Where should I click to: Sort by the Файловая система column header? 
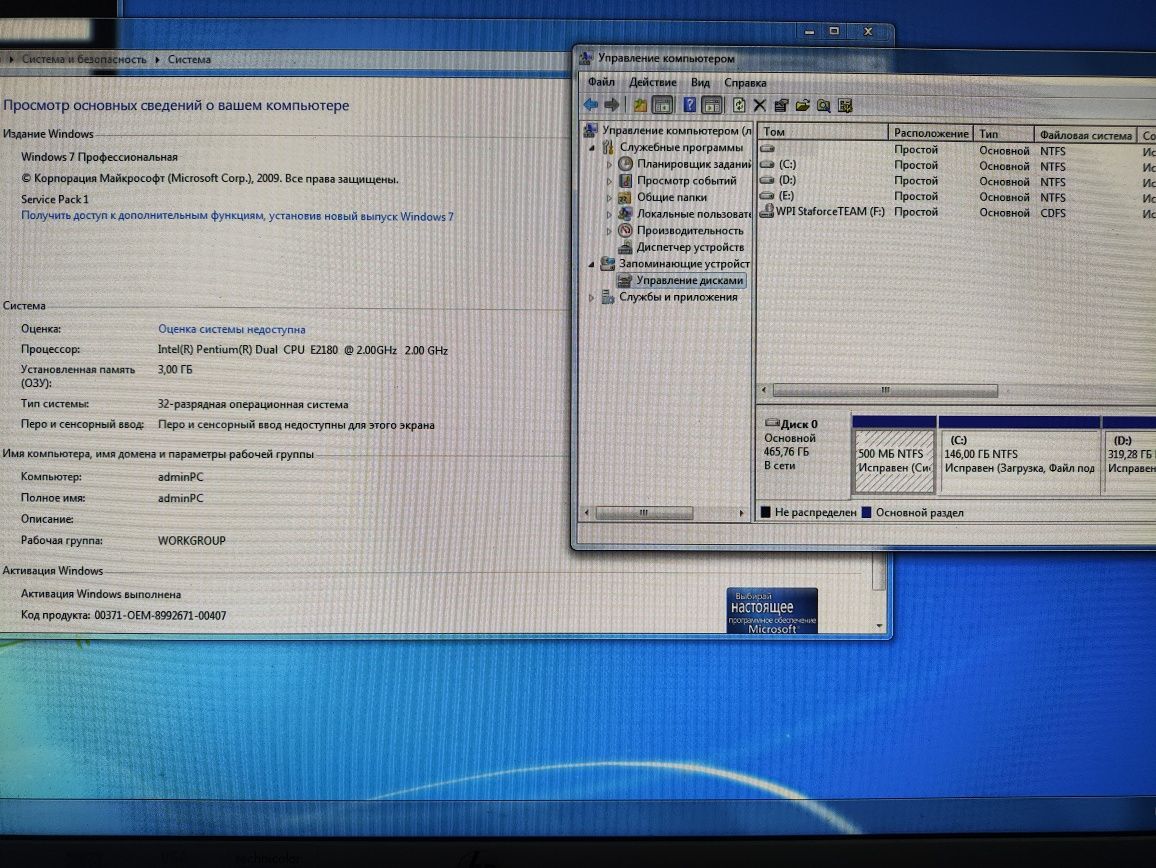1085,135
